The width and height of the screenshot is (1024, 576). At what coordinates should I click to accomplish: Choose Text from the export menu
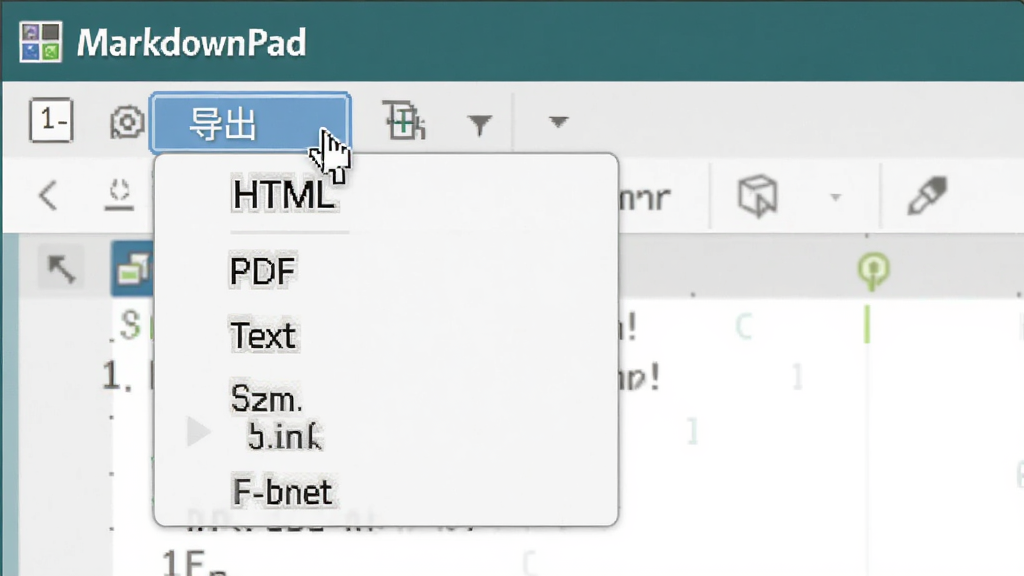pyautogui.click(x=263, y=336)
